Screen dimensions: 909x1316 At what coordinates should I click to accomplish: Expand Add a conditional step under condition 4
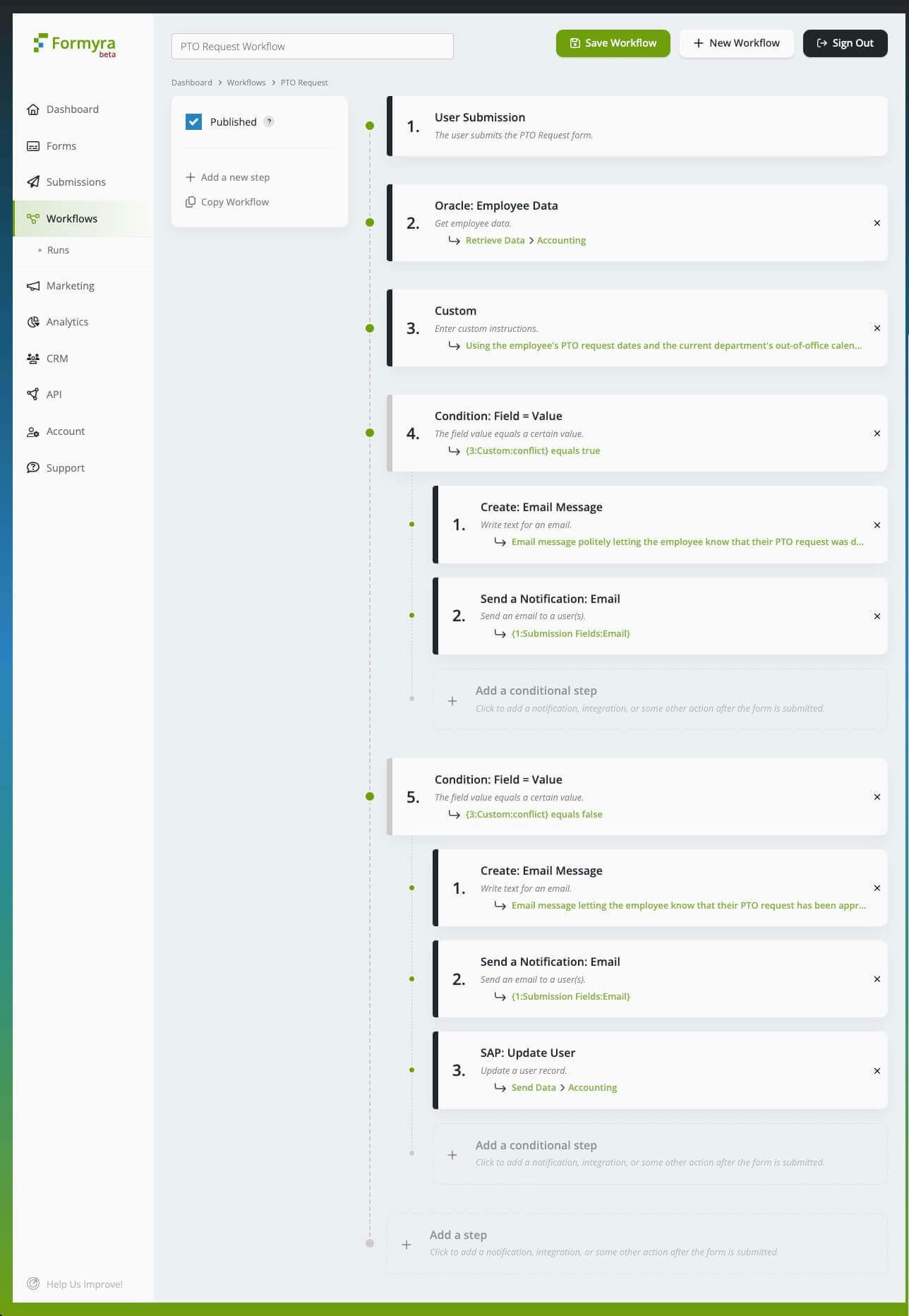click(659, 700)
